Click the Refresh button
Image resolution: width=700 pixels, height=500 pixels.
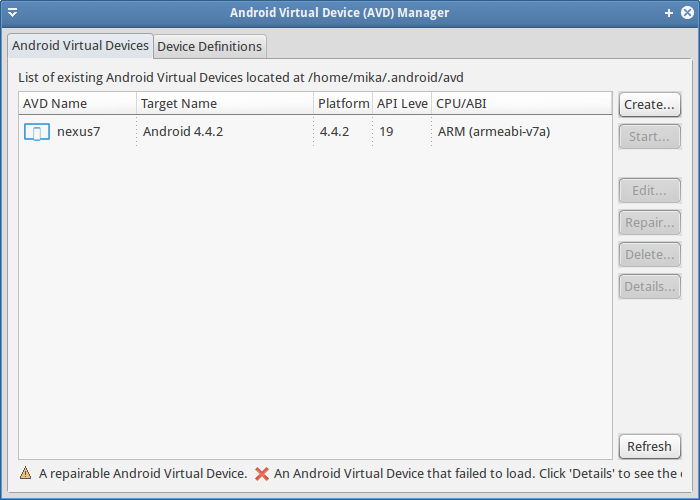point(649,446)
